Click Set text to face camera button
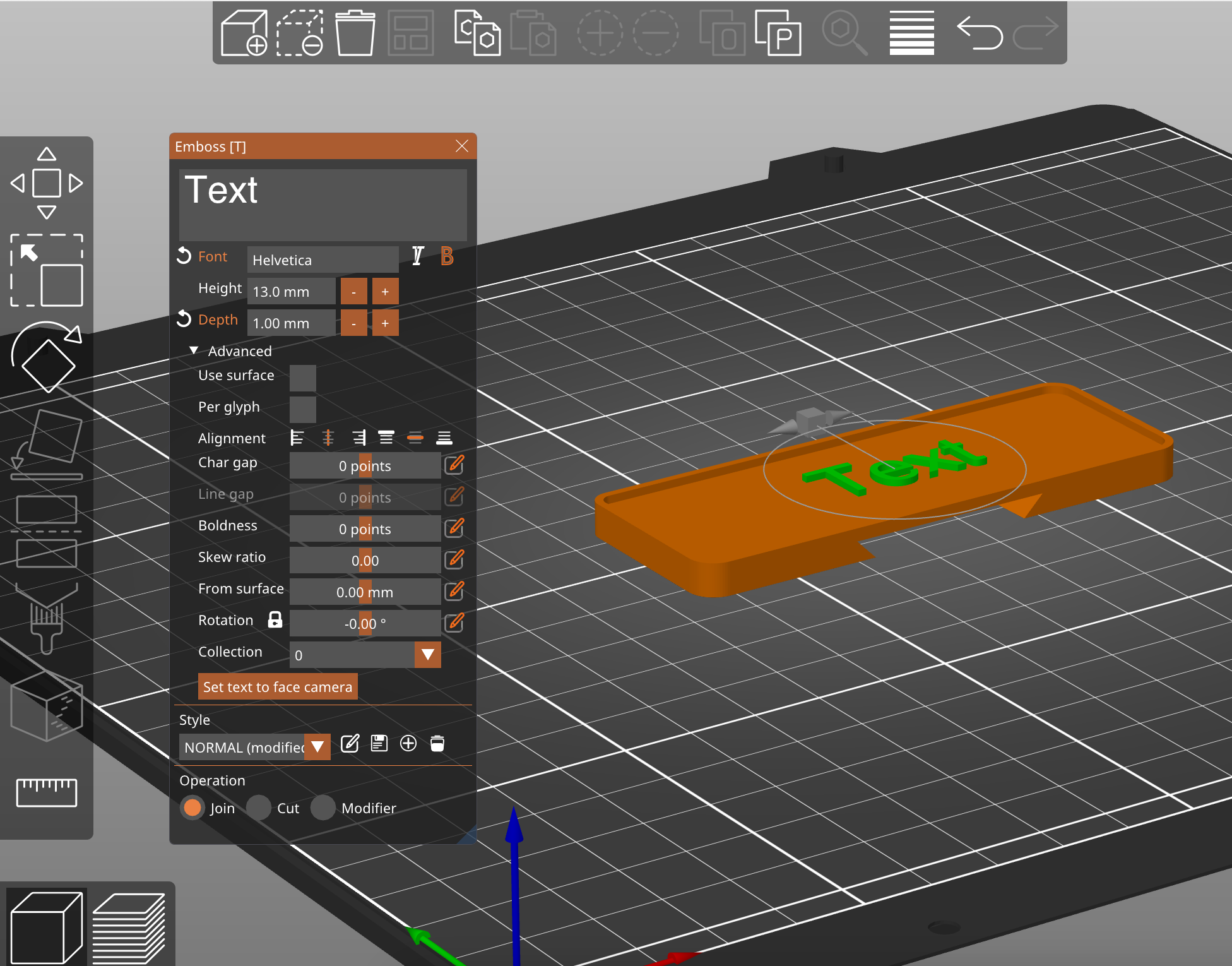This screenshot has height=966, width=1232. tap(278, 687)
